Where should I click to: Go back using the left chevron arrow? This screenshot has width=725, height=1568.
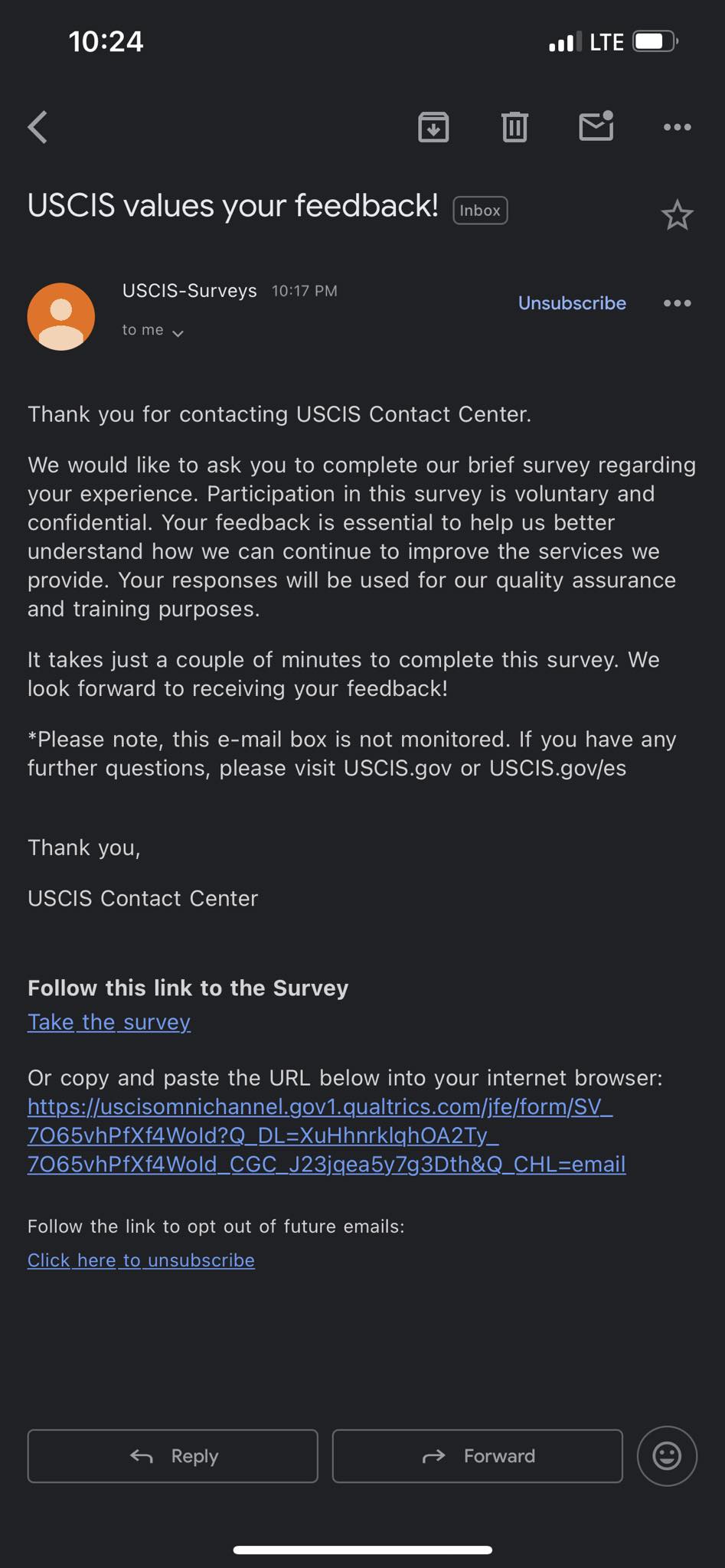38,127
